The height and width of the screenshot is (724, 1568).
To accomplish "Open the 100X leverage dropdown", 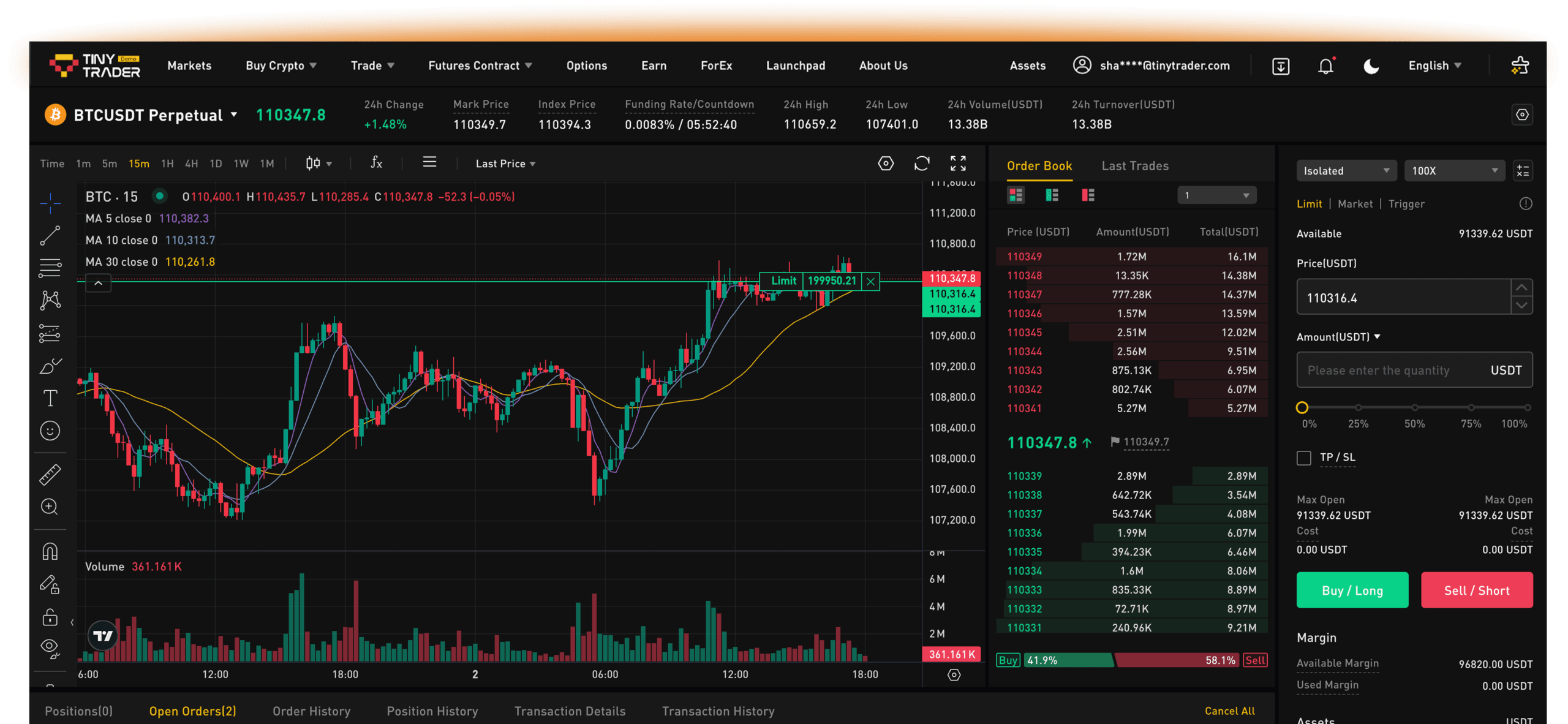I will click(1454, 171).
